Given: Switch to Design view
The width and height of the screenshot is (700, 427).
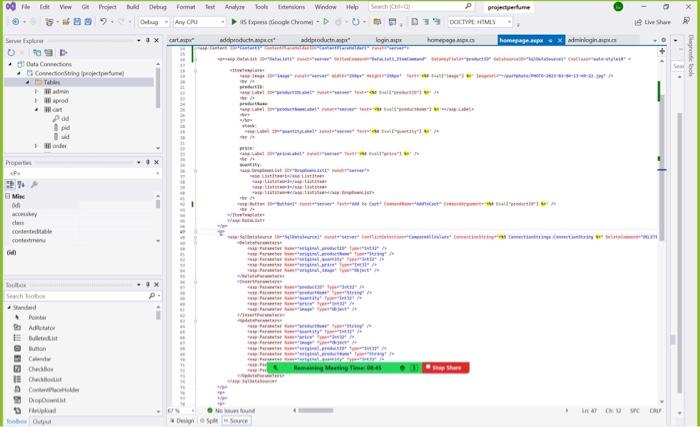Looking at the screenshot, I should click(182, 421).
